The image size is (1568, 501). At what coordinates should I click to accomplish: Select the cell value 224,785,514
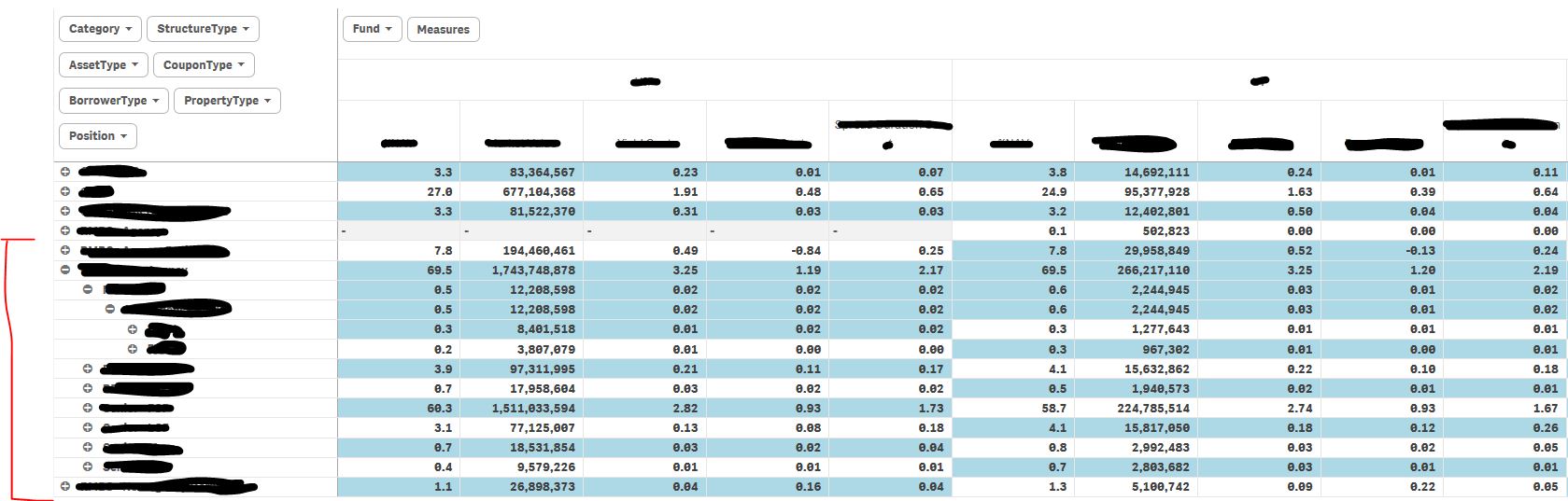[x=1136, y=409]
